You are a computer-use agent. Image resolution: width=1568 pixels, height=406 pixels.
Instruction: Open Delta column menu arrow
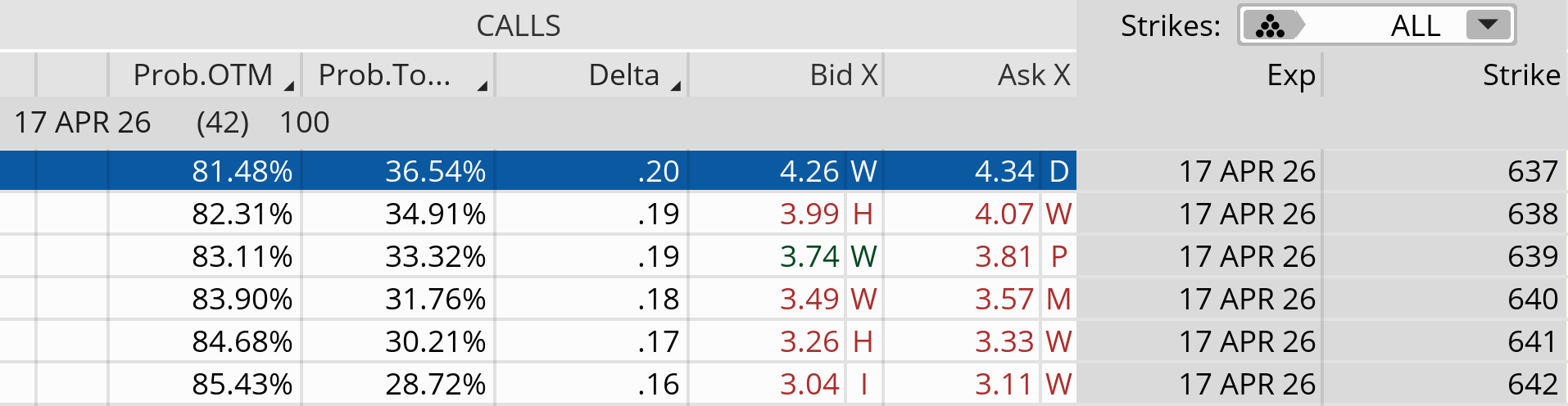pyautogui.click(x=676, y=86)
